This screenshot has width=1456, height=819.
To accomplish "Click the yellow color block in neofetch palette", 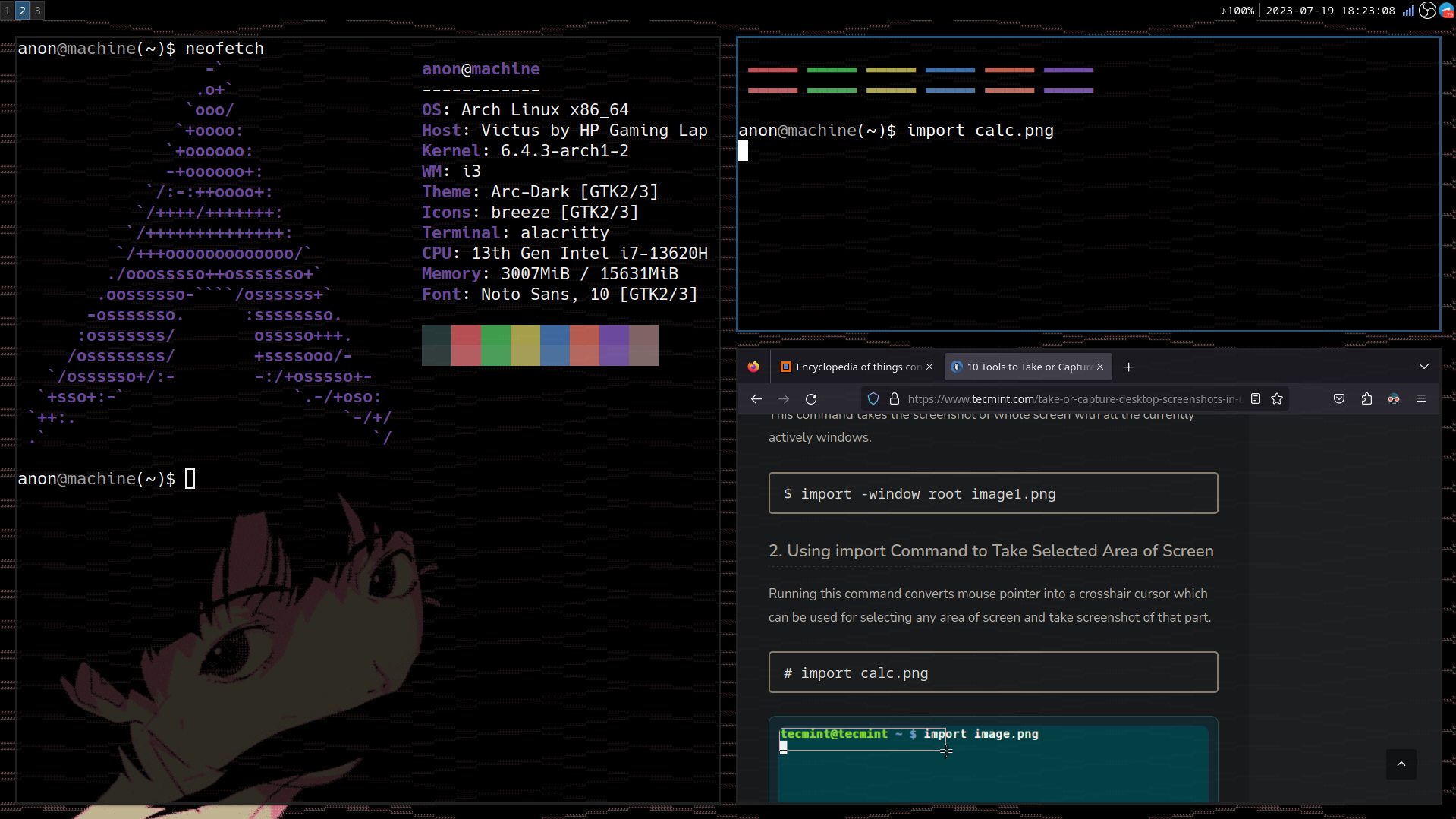I will point(525,345).
